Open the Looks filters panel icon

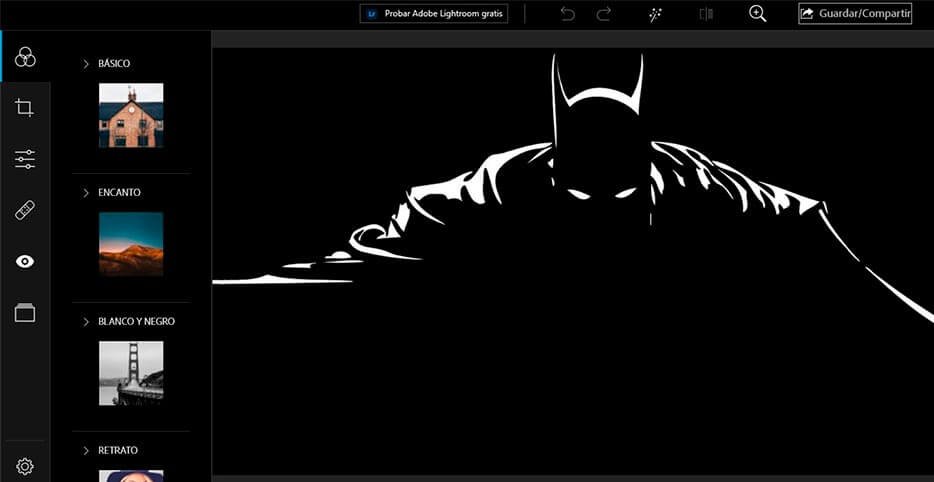pos(25,57)
